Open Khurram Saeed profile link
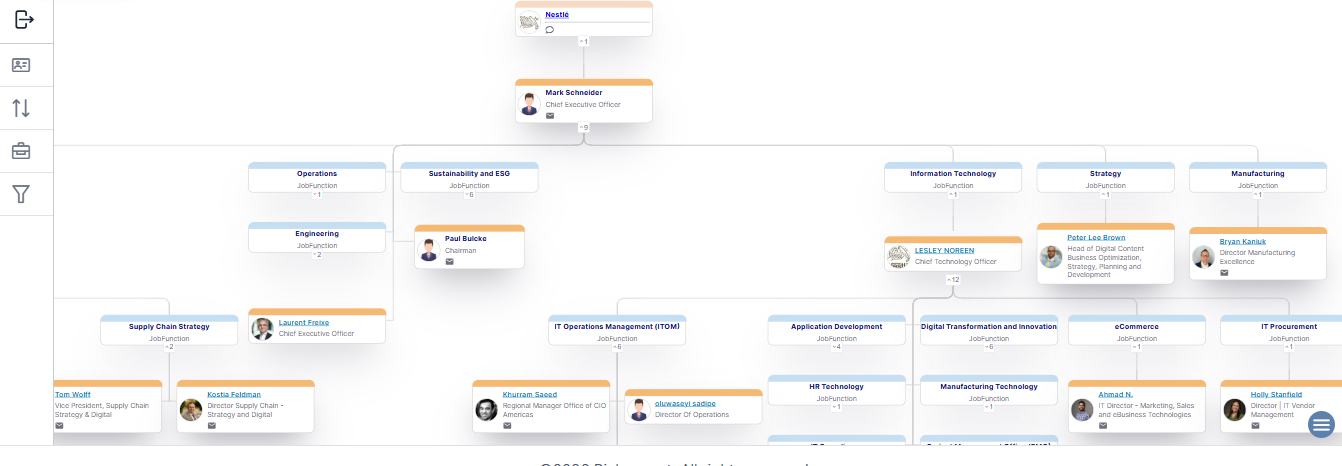Viewport: 1342px width, 466px height. coord(530,394)
